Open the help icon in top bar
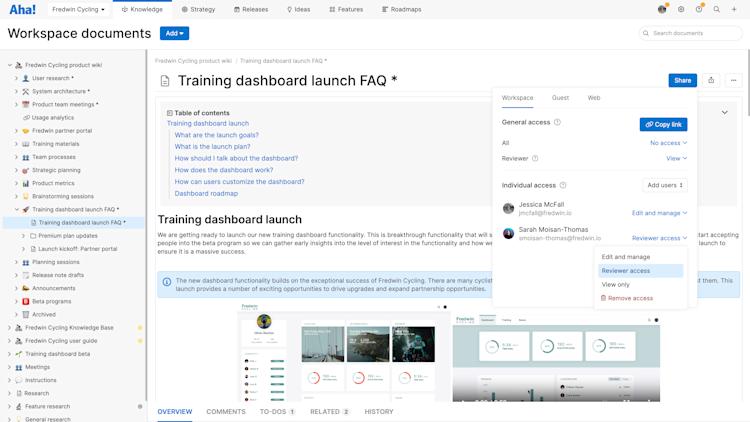The height and width of the screenshot is (422, 750). point(699,9)
